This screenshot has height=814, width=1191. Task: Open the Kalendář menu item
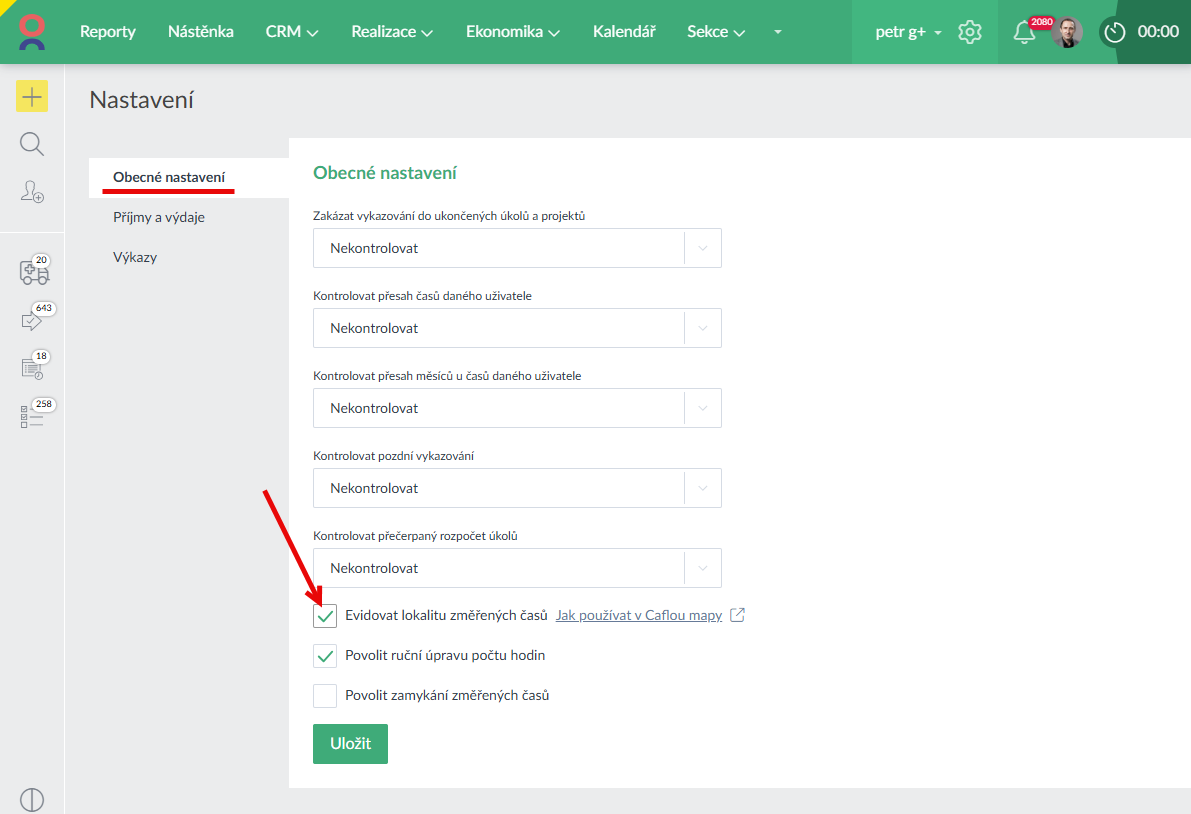point(624,32)
